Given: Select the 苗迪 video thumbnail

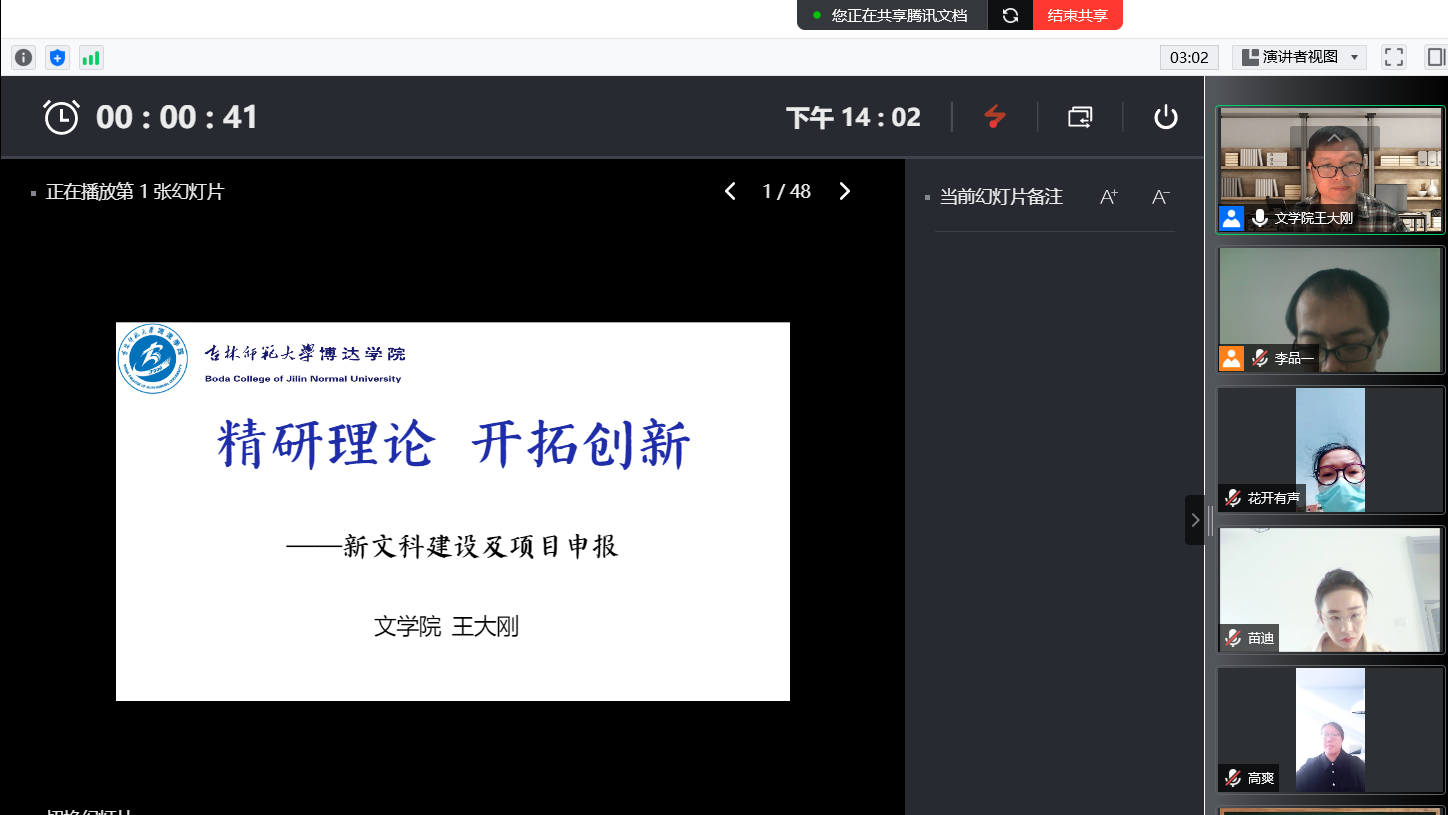Looking at the screenshot, I should point(1331,590).
